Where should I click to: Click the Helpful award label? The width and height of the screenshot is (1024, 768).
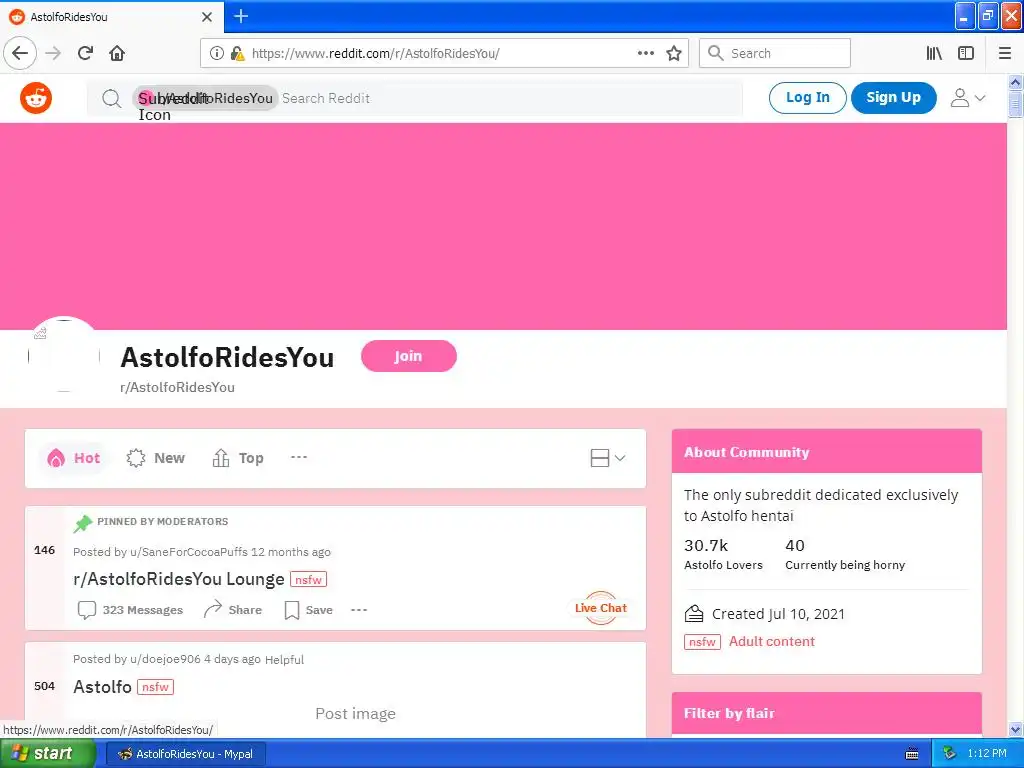tap(284, 660)
